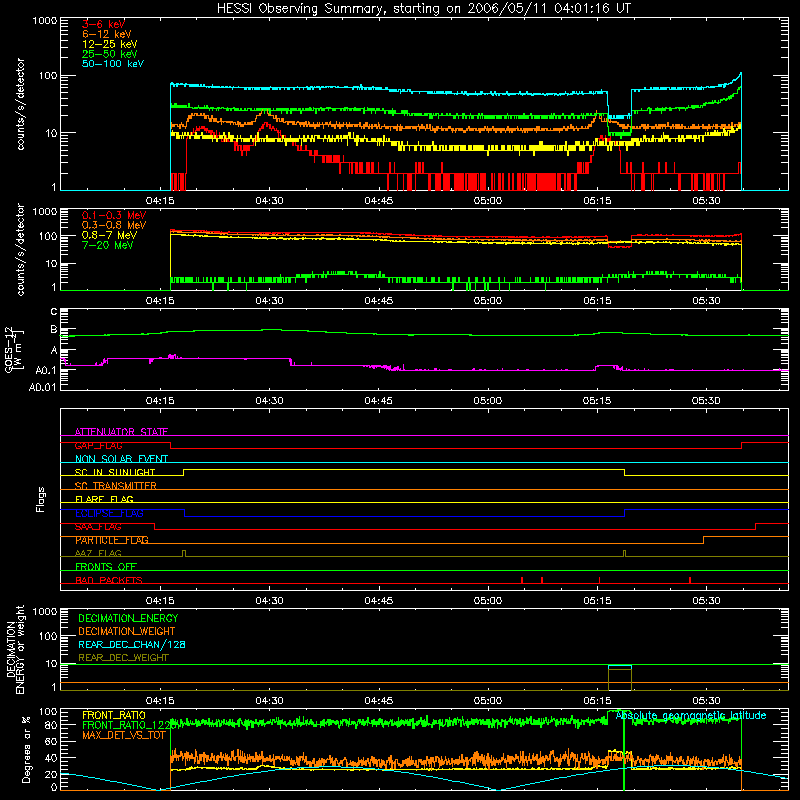Click the Degrees or % axis label
800x800 pixels.
pyautogui.click(x=26, y=750)
